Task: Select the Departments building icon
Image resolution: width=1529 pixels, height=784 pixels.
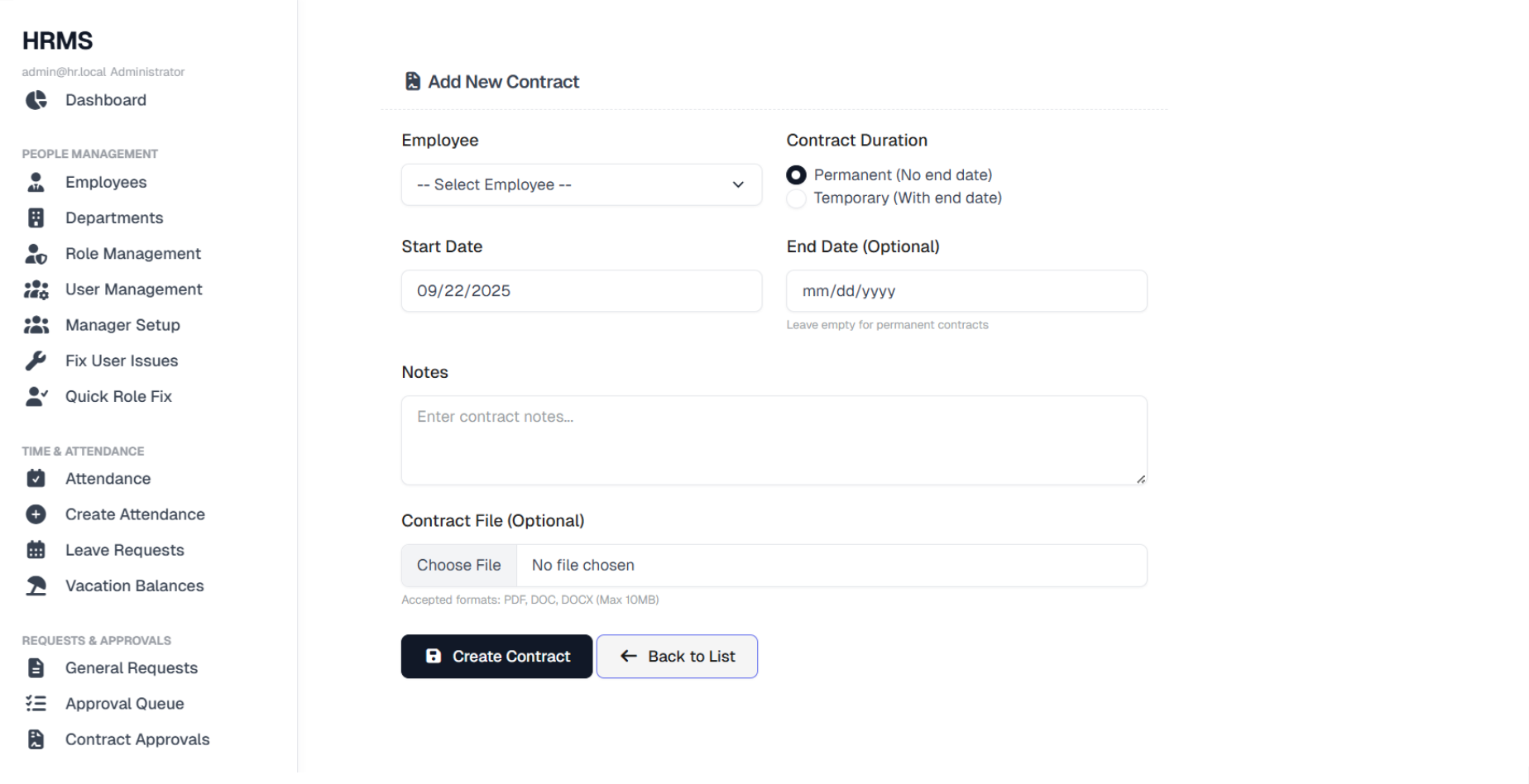Action: pyautogui.click(x=35, y=218)
